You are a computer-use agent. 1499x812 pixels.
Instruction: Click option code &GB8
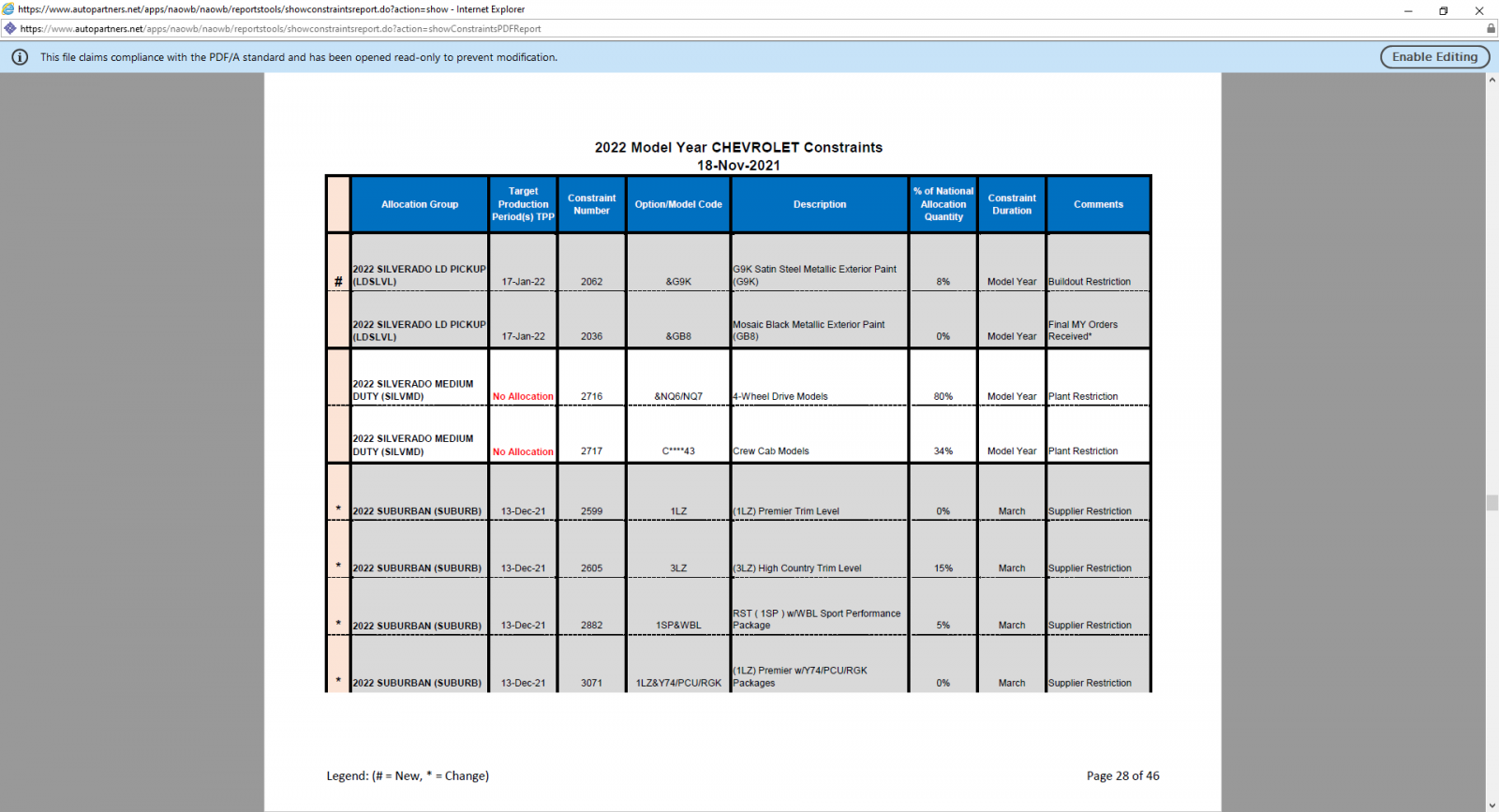click(678, 337)
